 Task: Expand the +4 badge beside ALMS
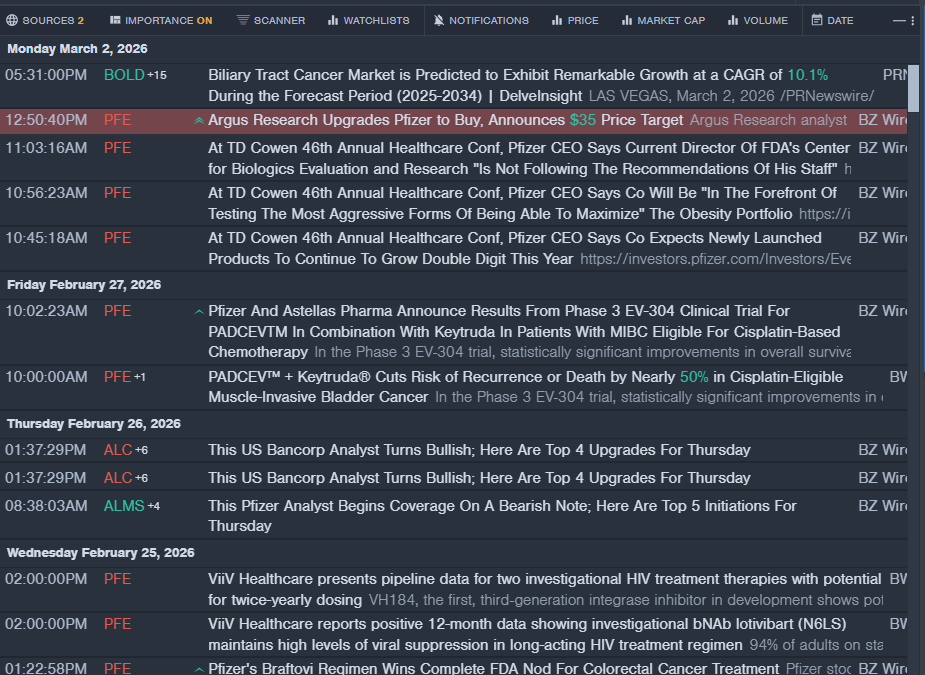pos(153,506)
